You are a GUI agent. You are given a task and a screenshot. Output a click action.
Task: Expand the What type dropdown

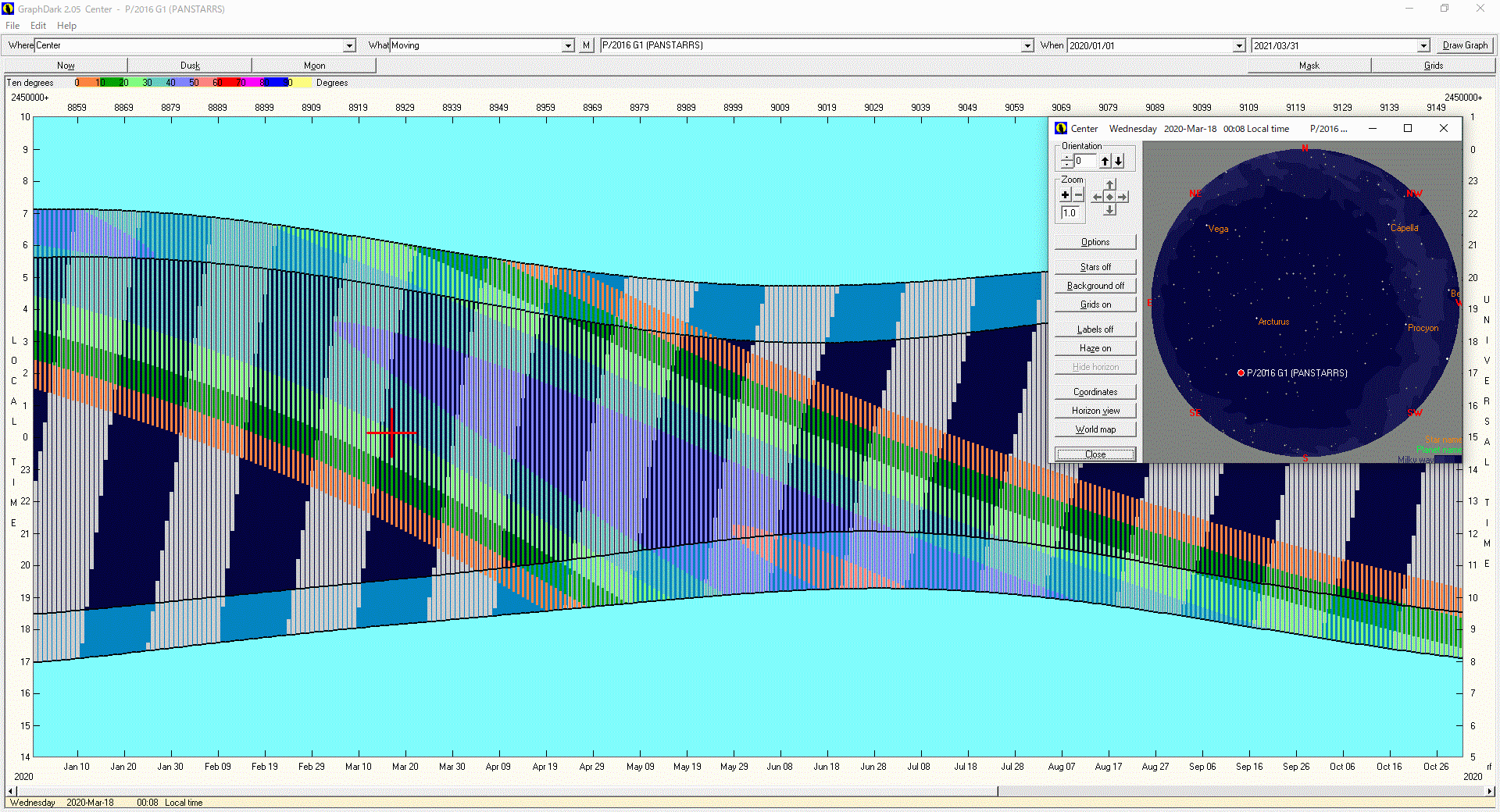pyautogui.click(x=568, y=46)
